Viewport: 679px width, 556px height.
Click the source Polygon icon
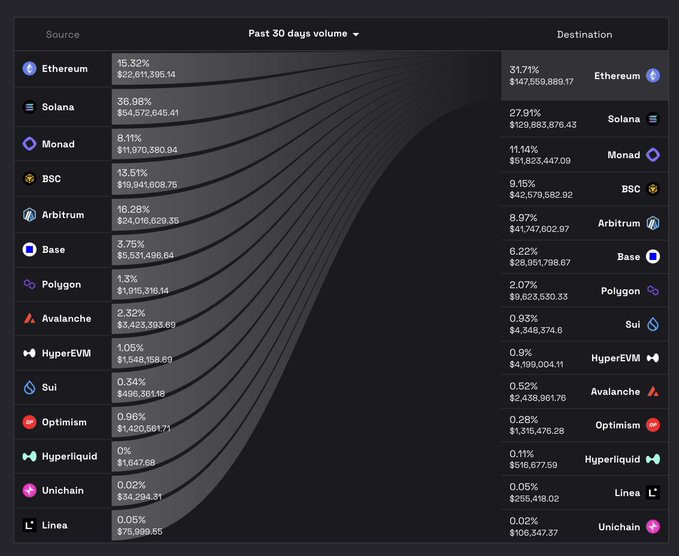29,284
